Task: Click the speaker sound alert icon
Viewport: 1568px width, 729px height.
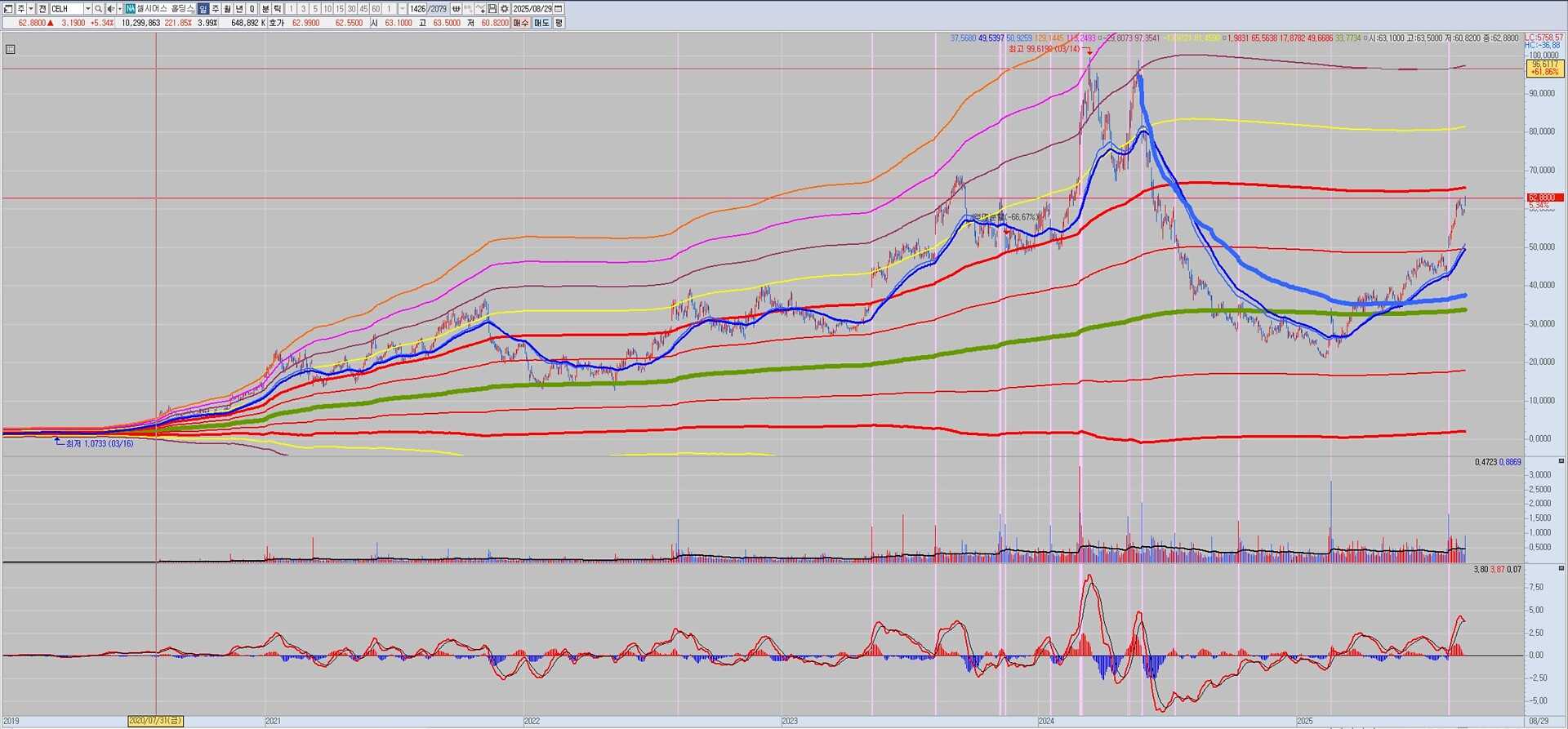Action: tap(110, 9)
